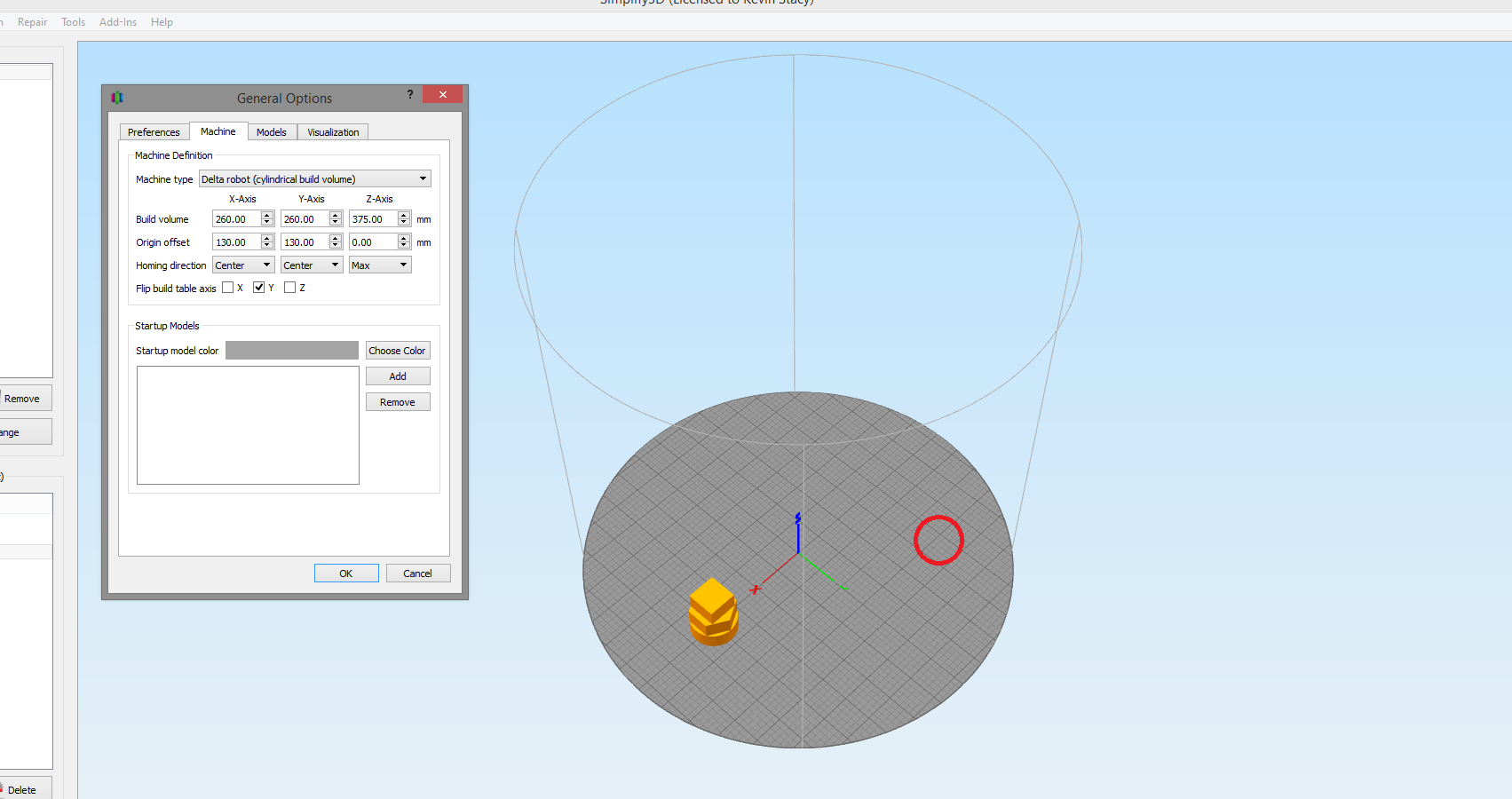Expand X-axis homing direction dropdown
The width and height of the screenshot is (1512, 799).
point(242,265)
